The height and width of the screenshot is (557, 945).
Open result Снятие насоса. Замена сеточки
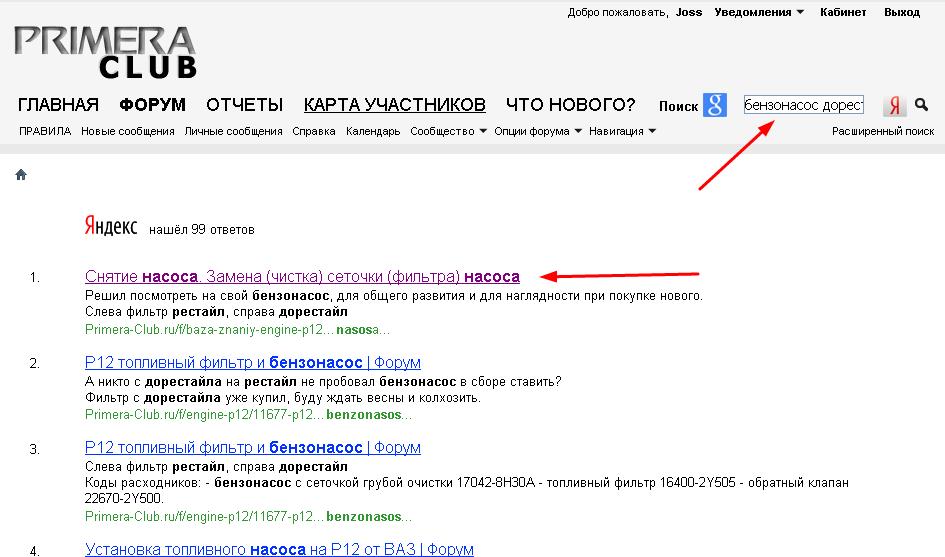pyautogui.click(x=302, y=277)
